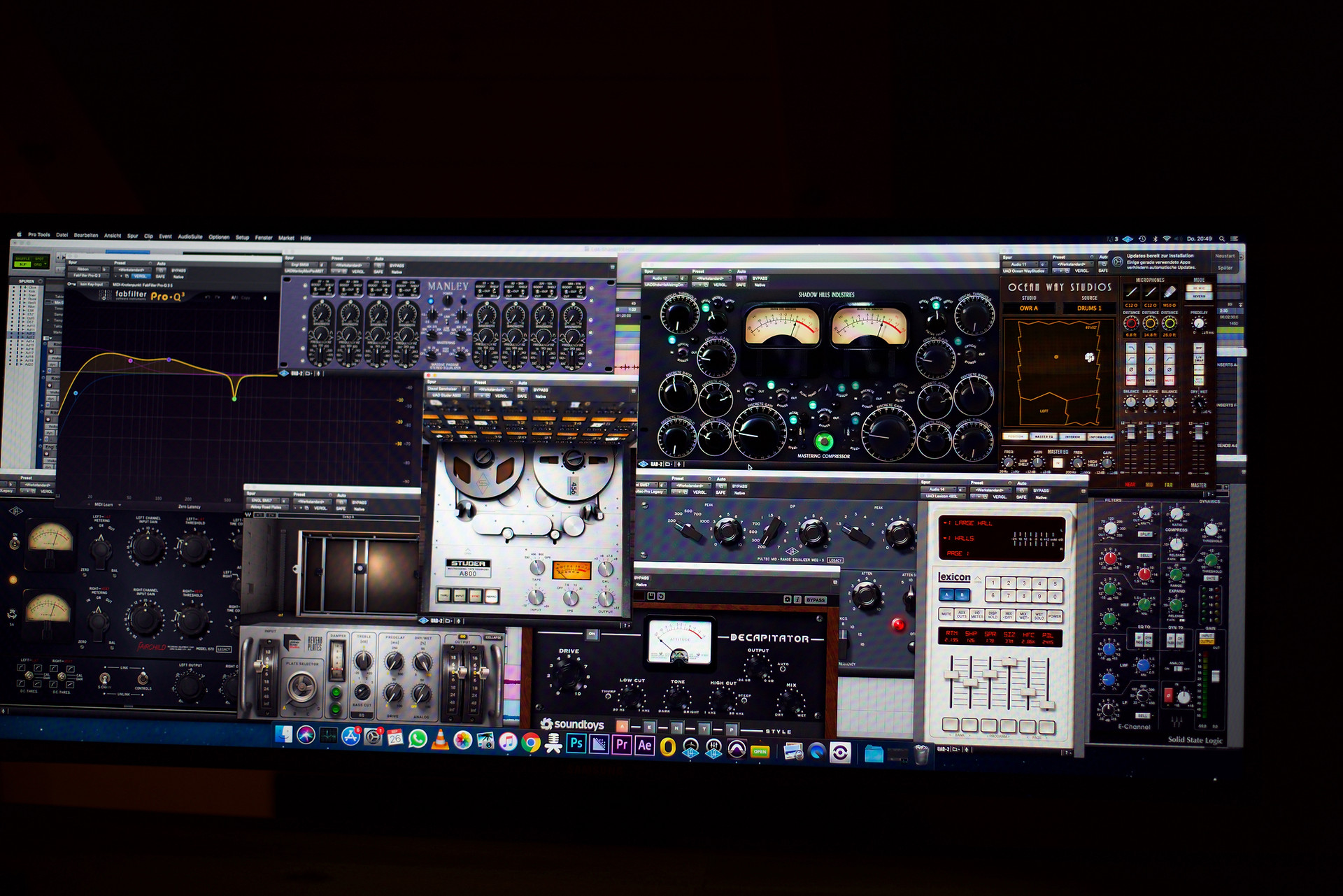This screenshot has height=896, width=1343.
Task: Launch After Effects from the dock
Action: [644, 746]
